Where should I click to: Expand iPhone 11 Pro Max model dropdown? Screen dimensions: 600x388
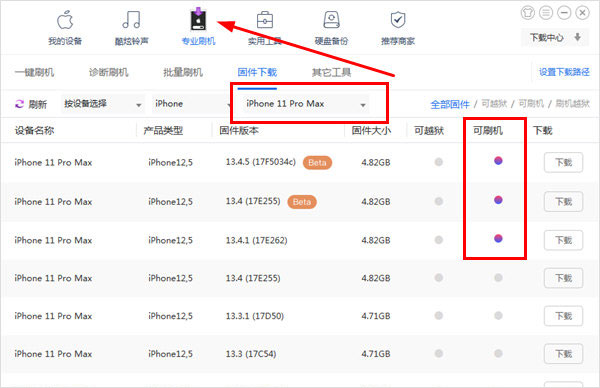(x=306, y=104)
